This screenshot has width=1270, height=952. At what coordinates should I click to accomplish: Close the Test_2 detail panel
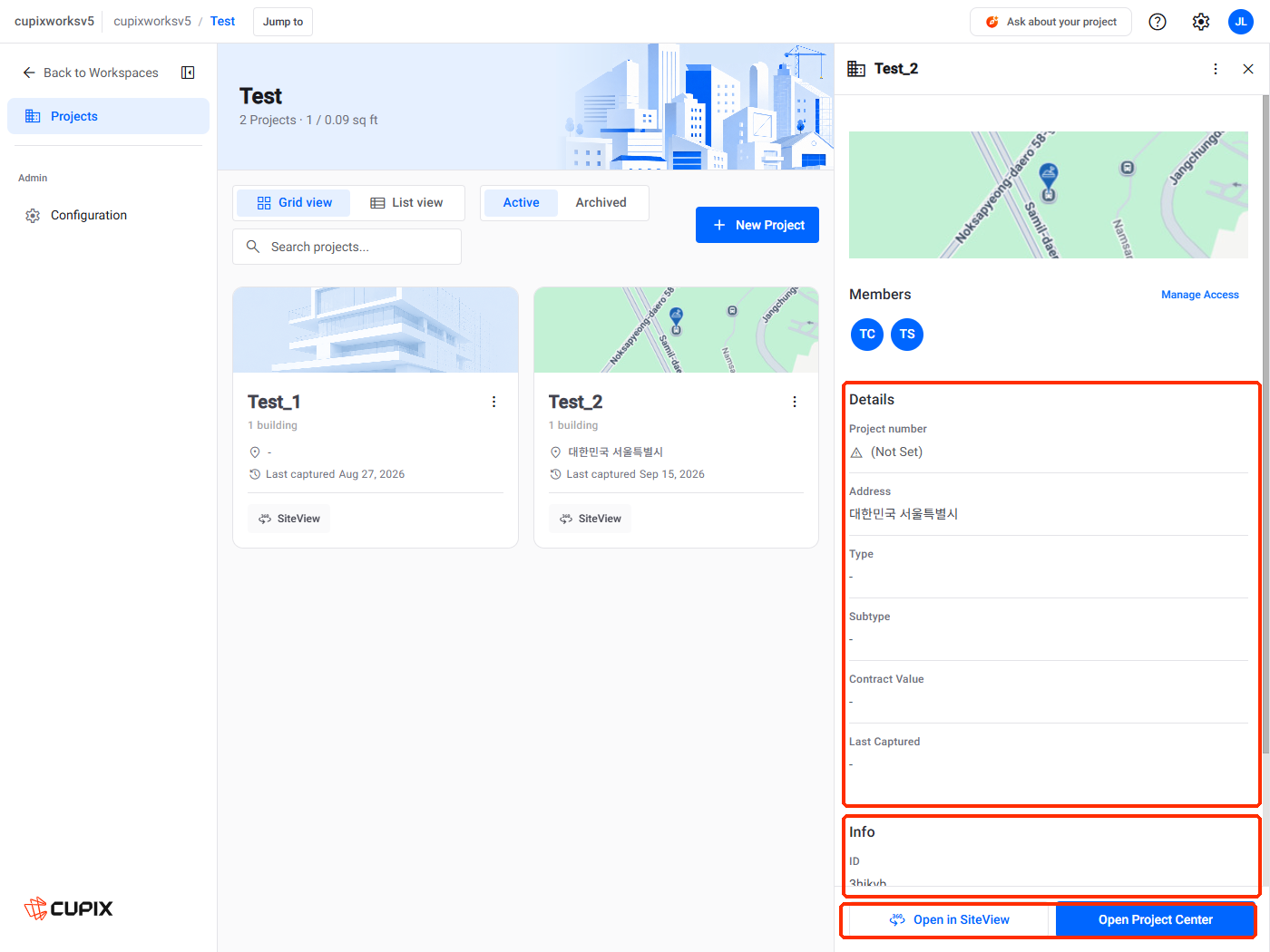1248,69
